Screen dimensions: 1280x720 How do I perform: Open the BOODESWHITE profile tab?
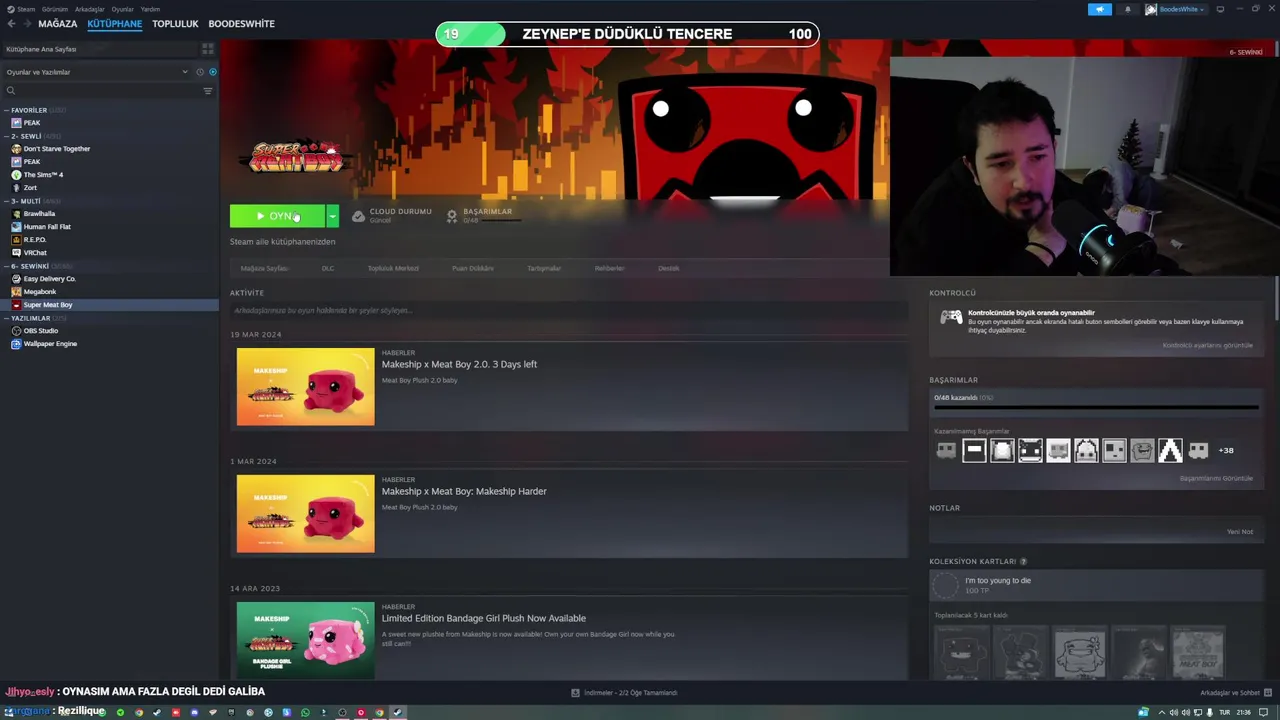(241, 24)
